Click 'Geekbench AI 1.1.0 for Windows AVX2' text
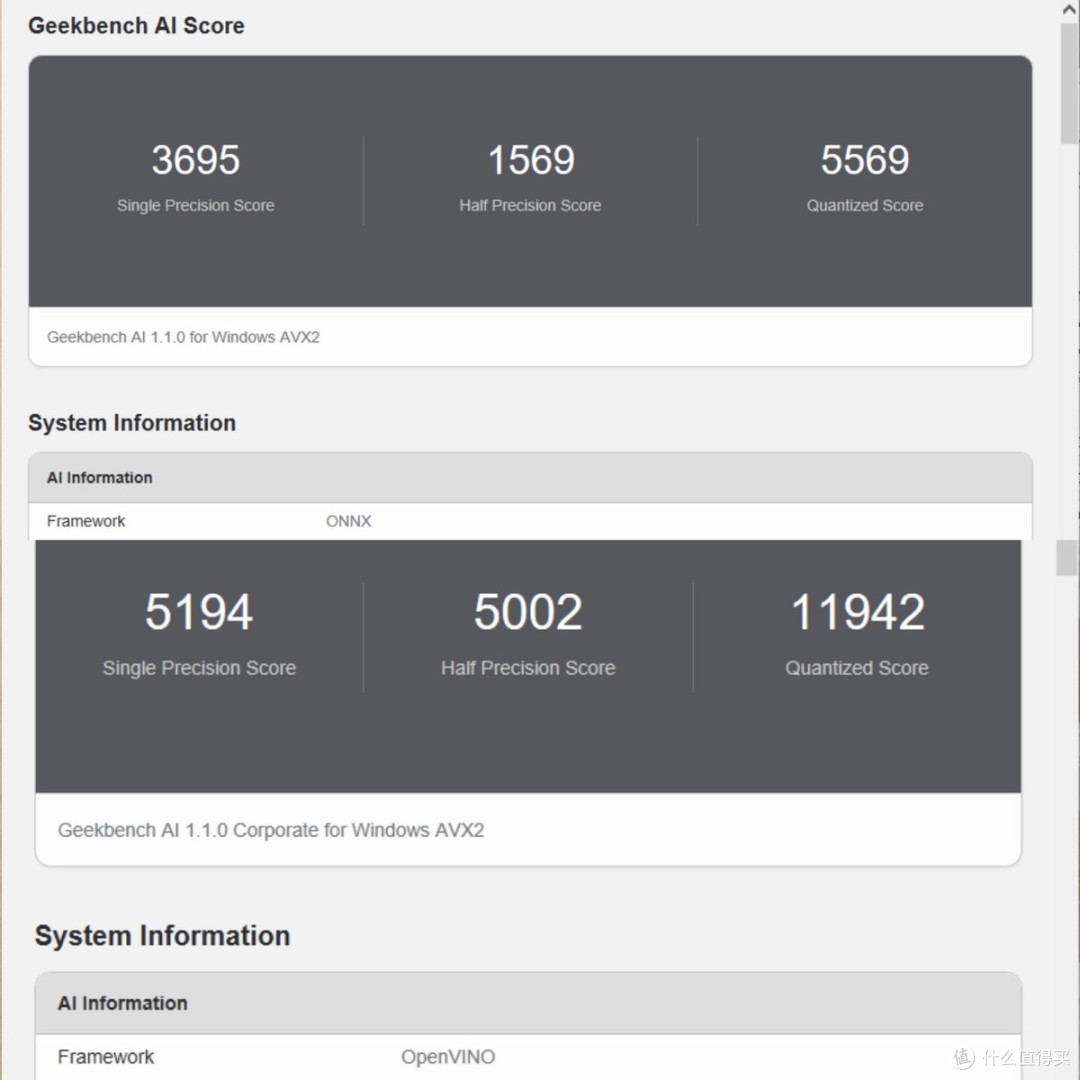This screenshot has height=1080, width=1080. (183, 337)
